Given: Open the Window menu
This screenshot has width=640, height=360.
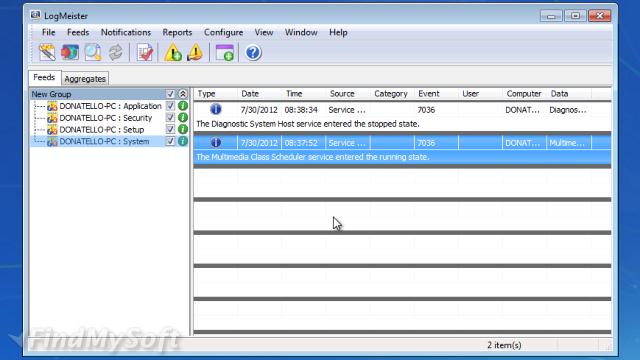Looking at the screenshot, I should click(x=301, y=32).
